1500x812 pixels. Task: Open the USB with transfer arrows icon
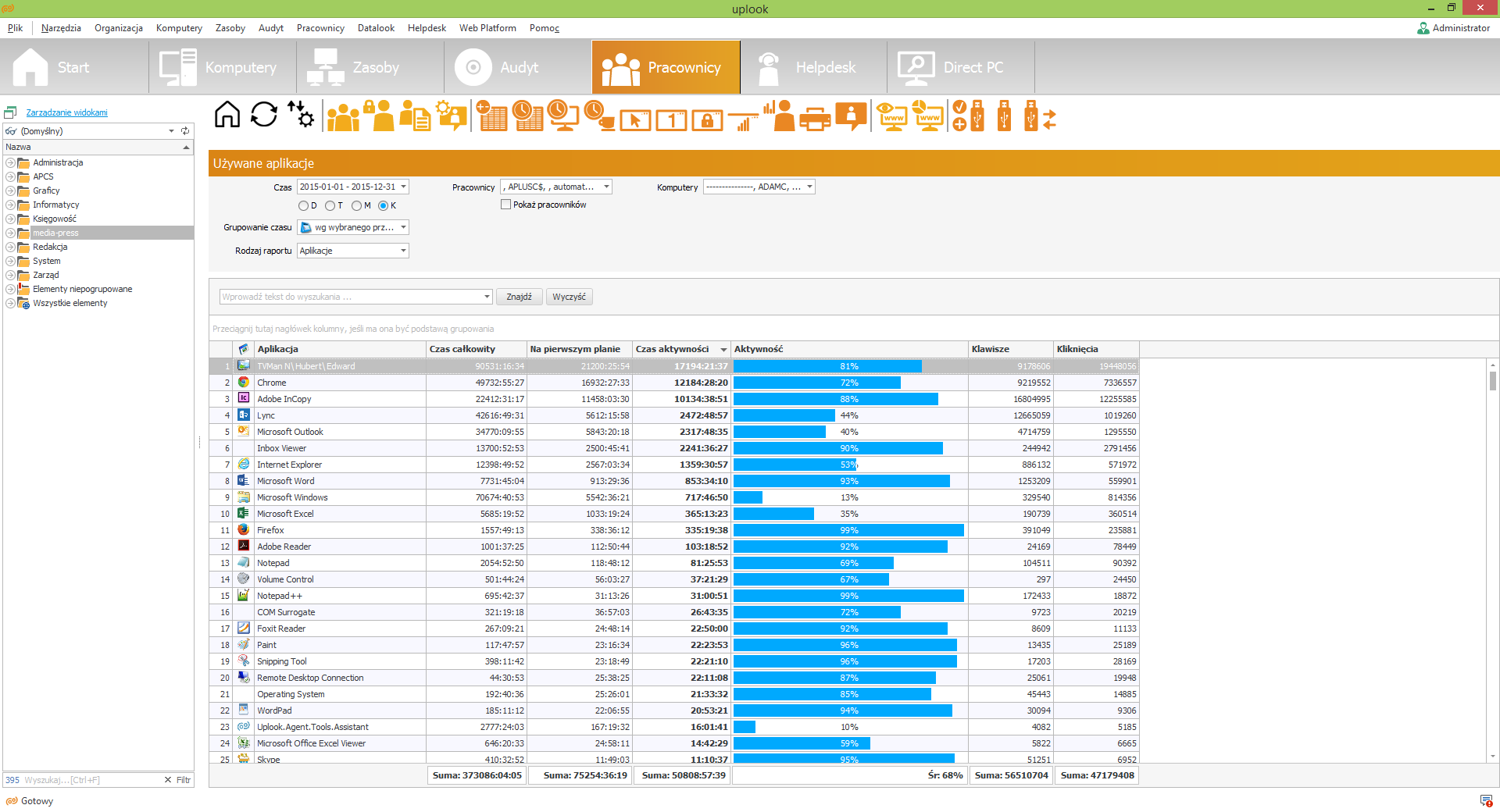point(1040,116)
